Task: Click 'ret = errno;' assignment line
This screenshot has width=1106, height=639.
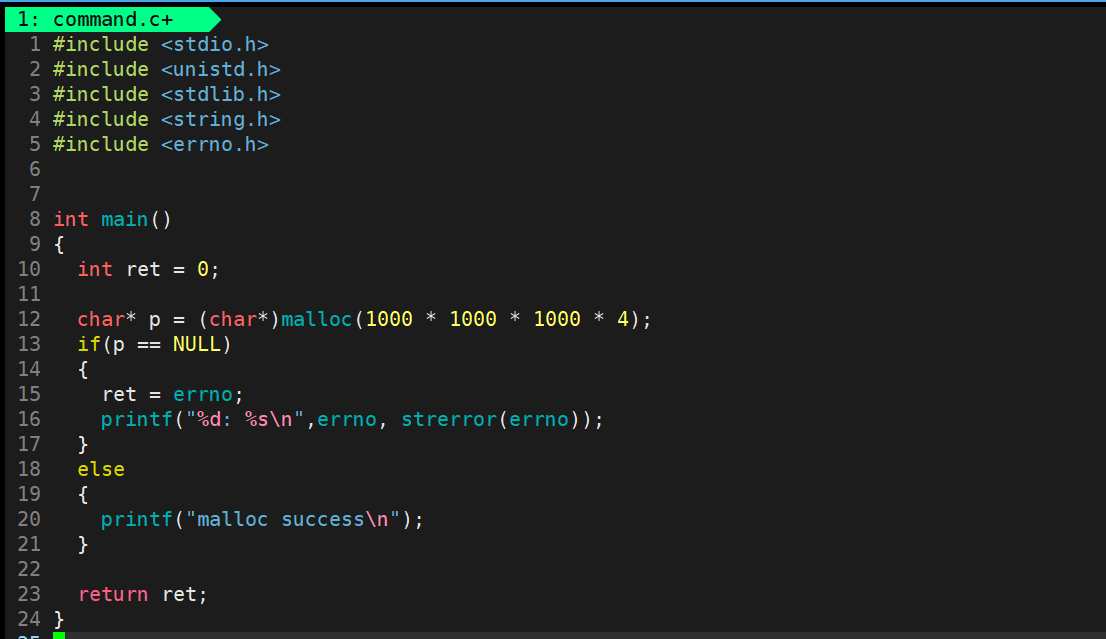Action: [172, 394]
